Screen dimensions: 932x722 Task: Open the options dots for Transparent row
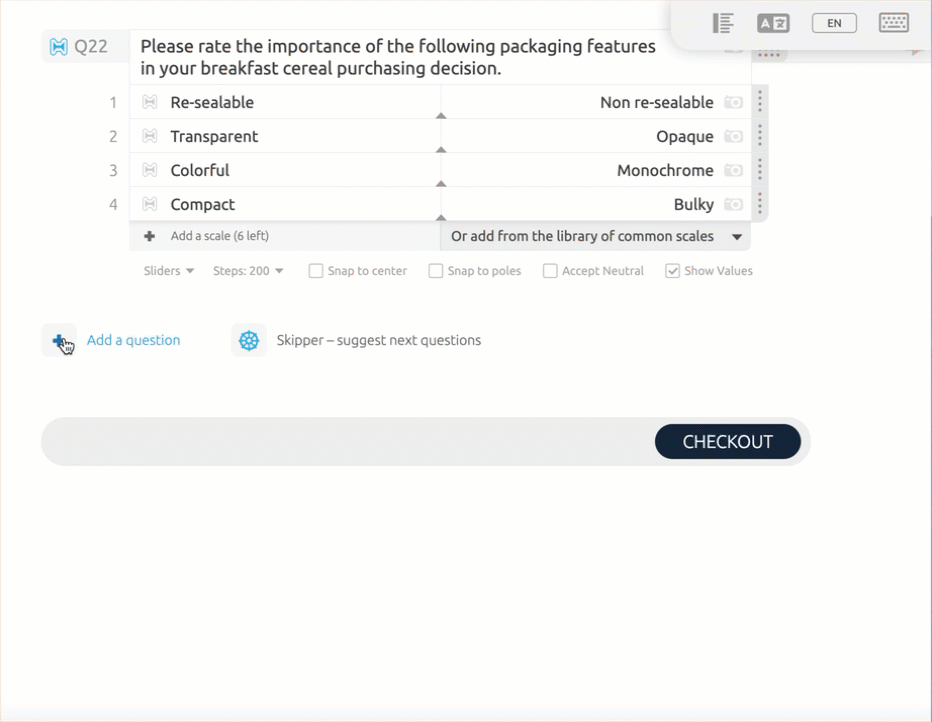click(x=760, y=136)
